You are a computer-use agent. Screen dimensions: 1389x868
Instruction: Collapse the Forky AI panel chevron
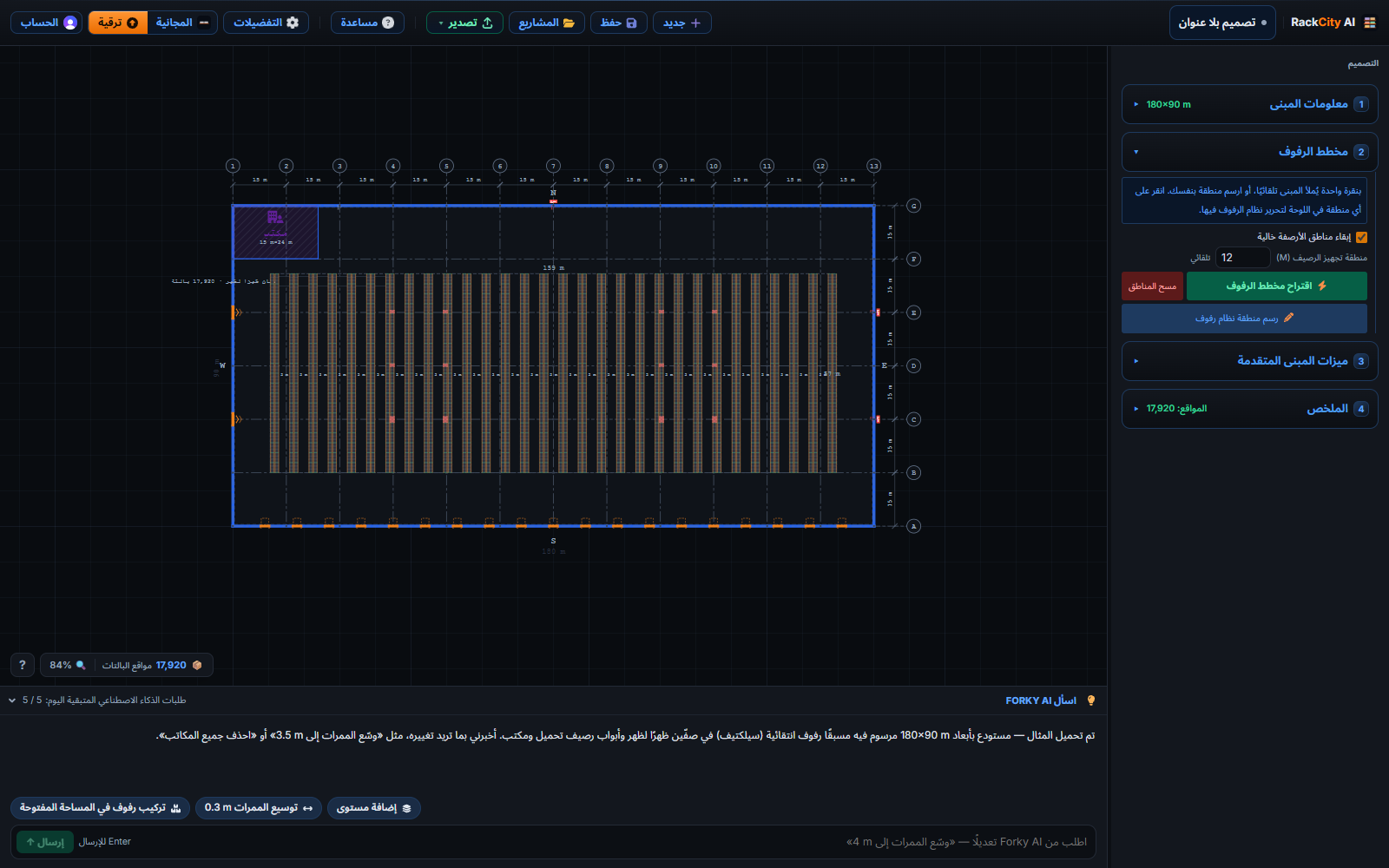coord(12,700)
